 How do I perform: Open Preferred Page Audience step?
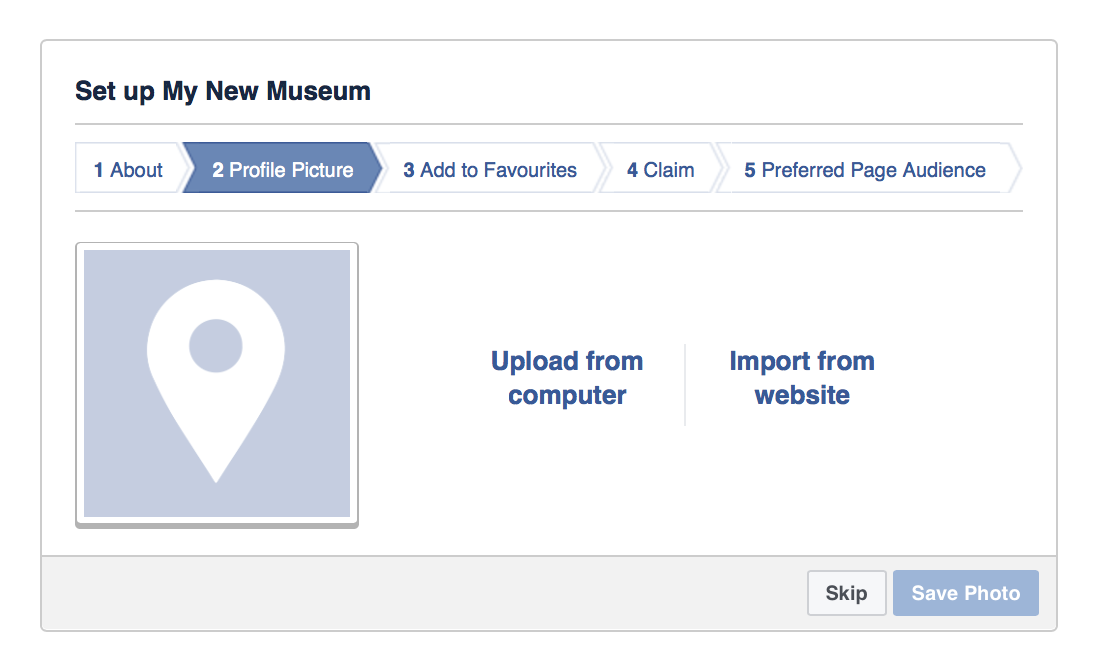pos(865,168)
